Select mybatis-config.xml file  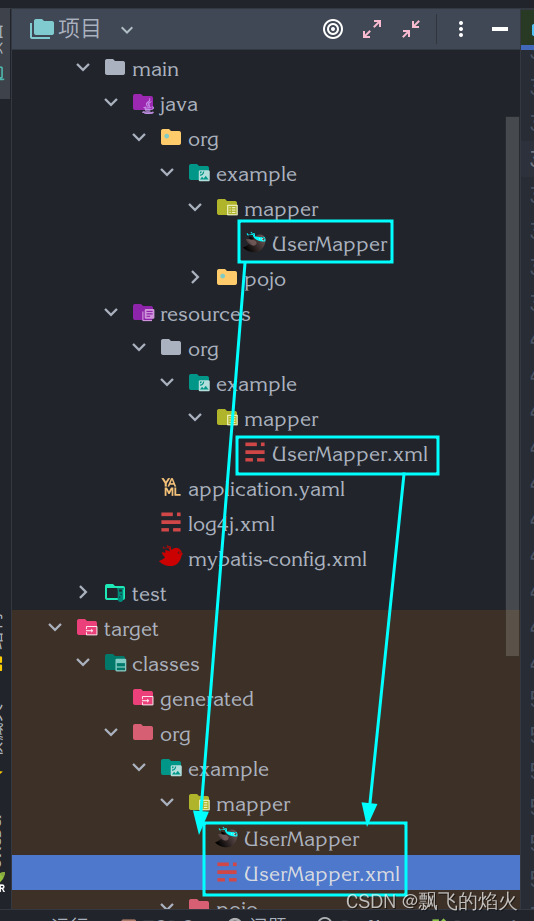[277, 559]
